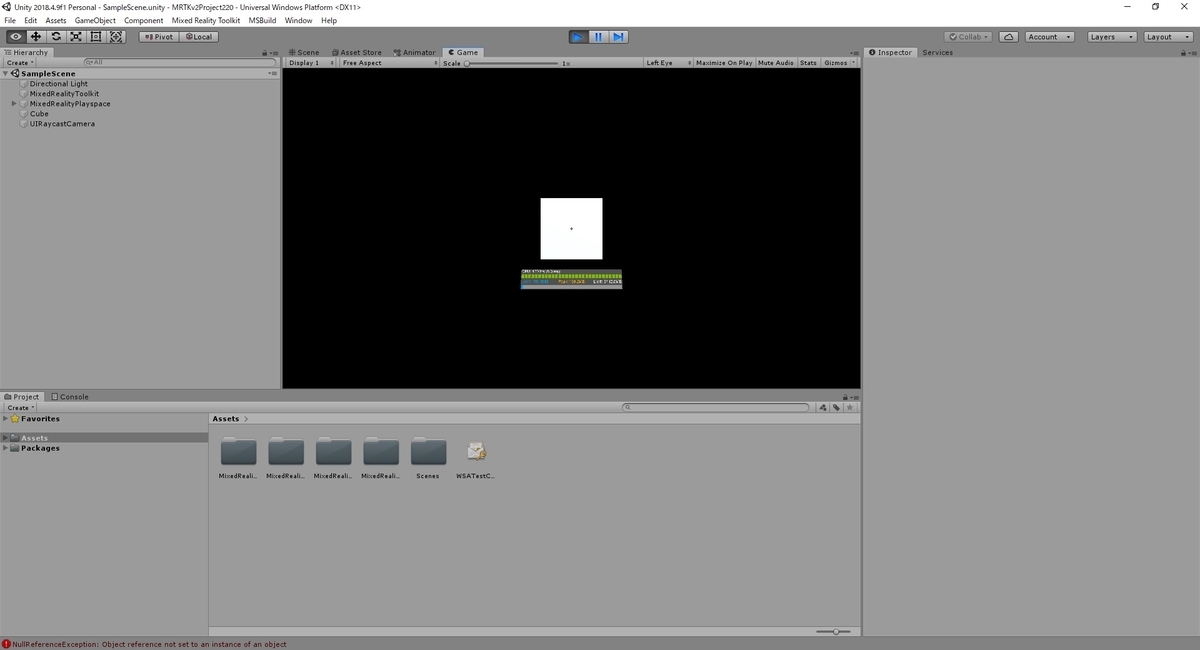Select the Assets folder in tree
Screen dimensions: 1200x650
(x=35, y=438)
